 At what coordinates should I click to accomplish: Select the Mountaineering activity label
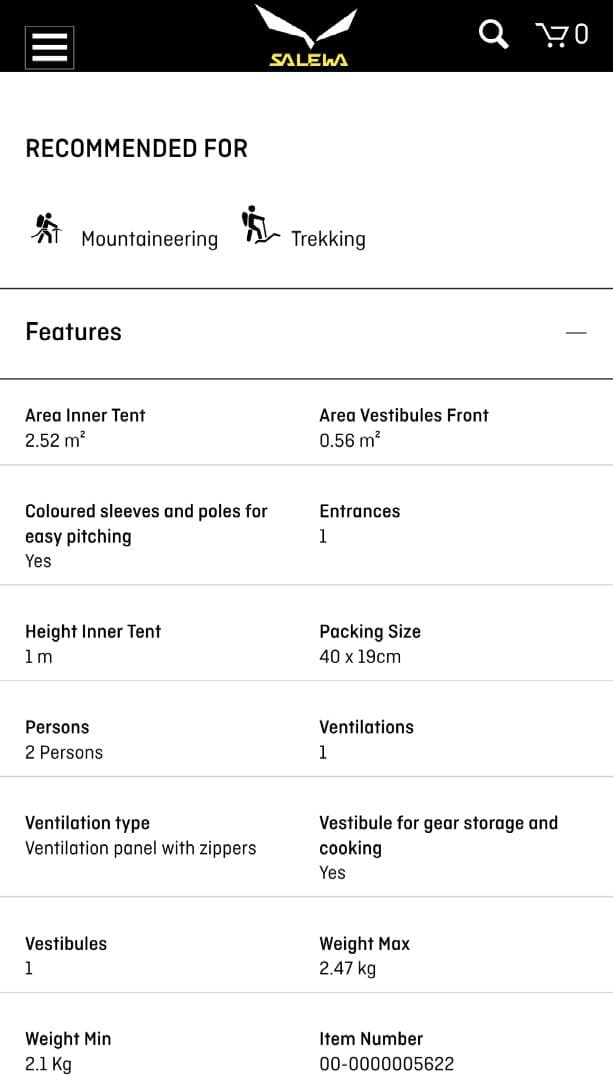click(149, 239)
